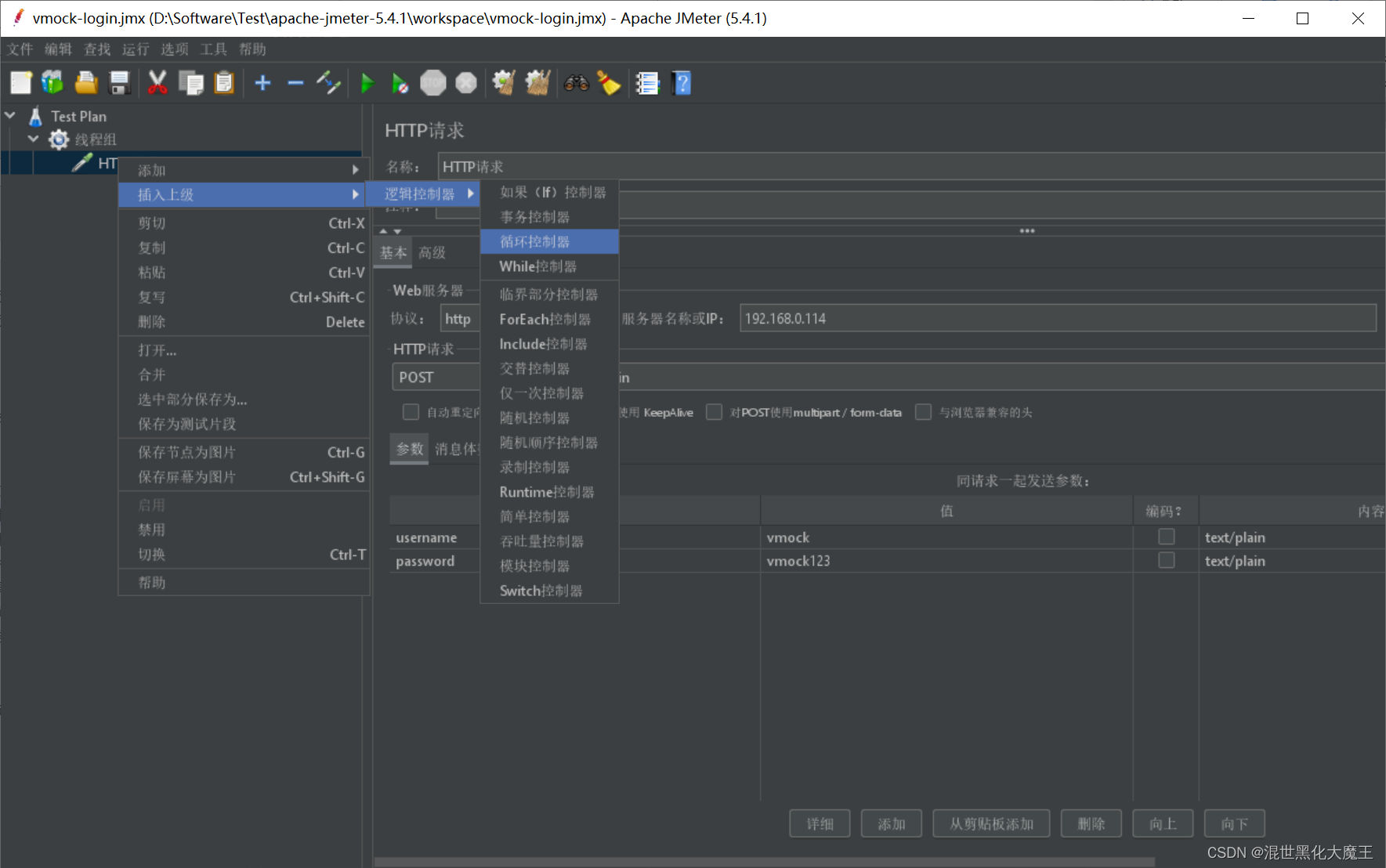
Task: Click the Reset search brush icon
Action: pos(609,83)
